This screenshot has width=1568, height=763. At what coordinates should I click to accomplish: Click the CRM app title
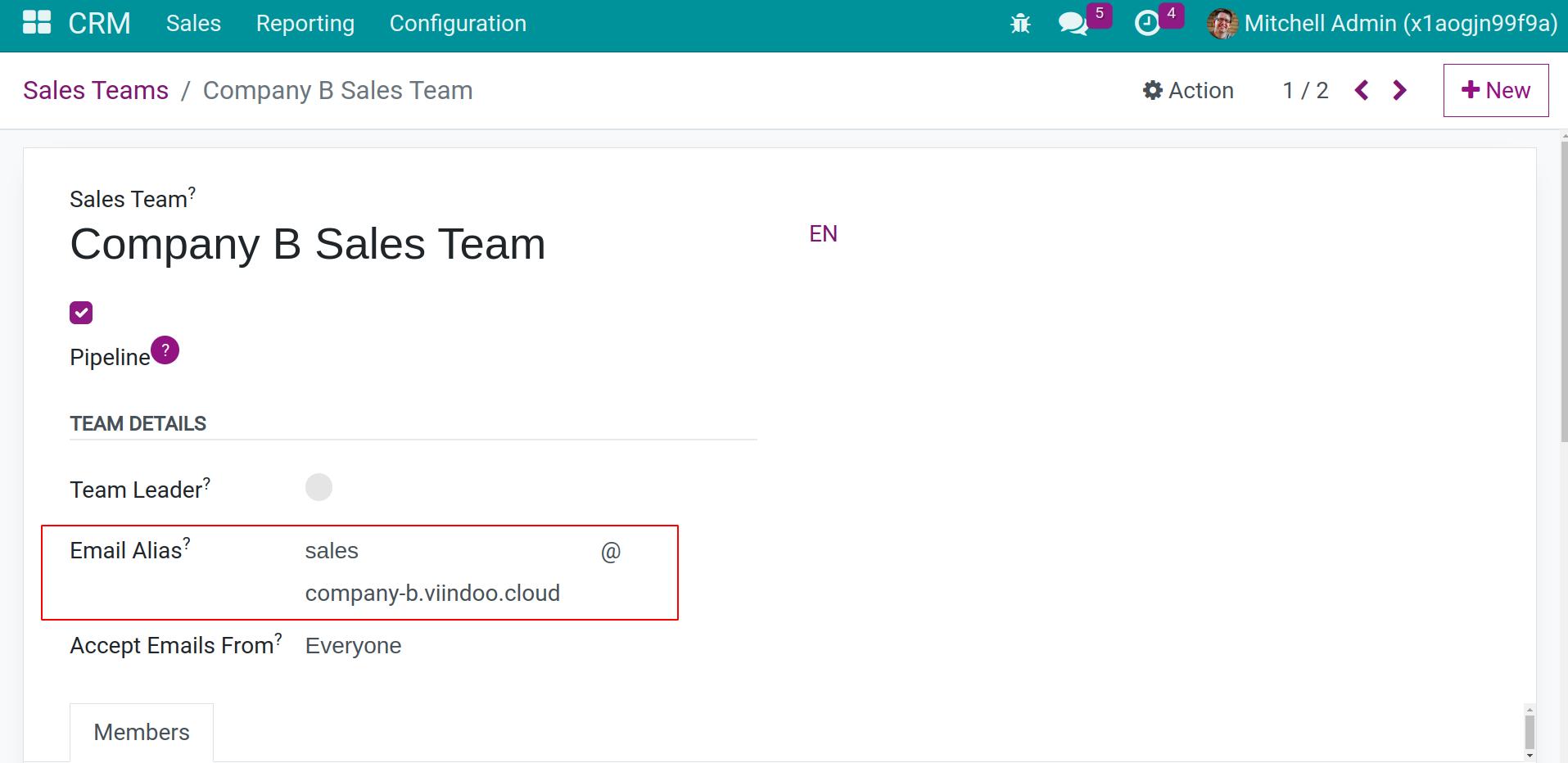coord(99,24)
